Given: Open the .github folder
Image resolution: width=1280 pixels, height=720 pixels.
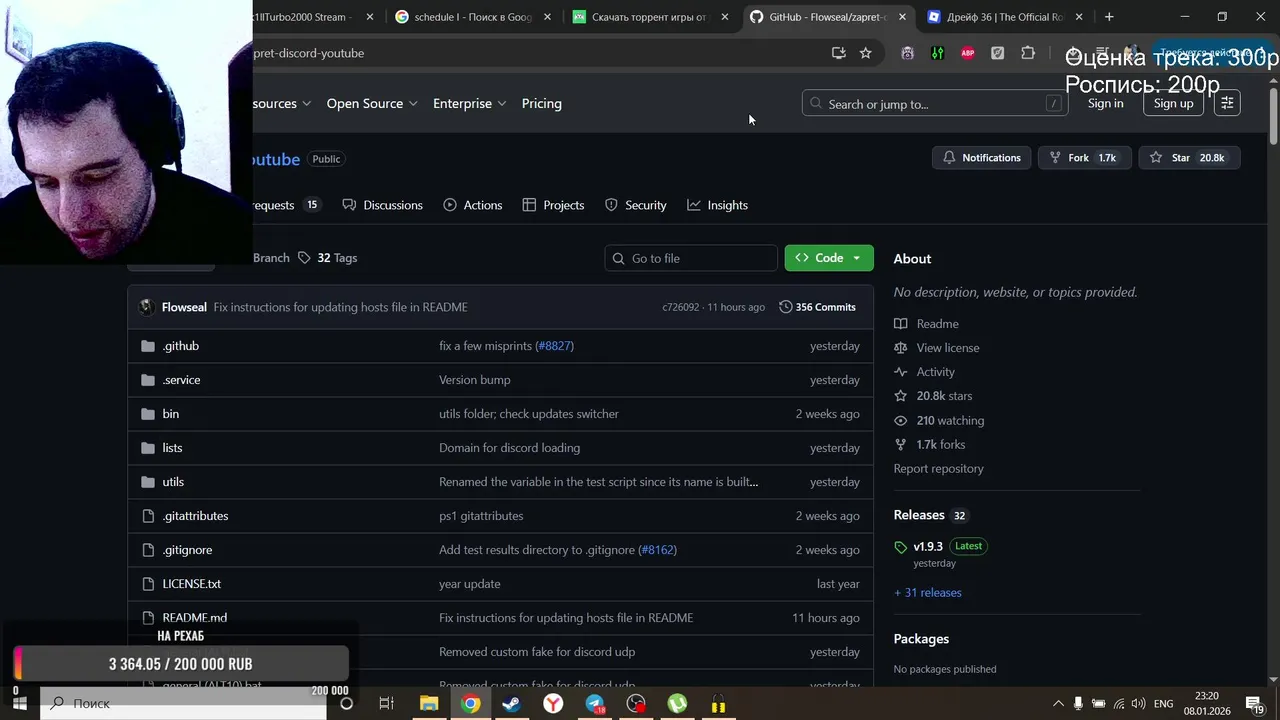Looking at the screenshot, I should coord(180,346).
